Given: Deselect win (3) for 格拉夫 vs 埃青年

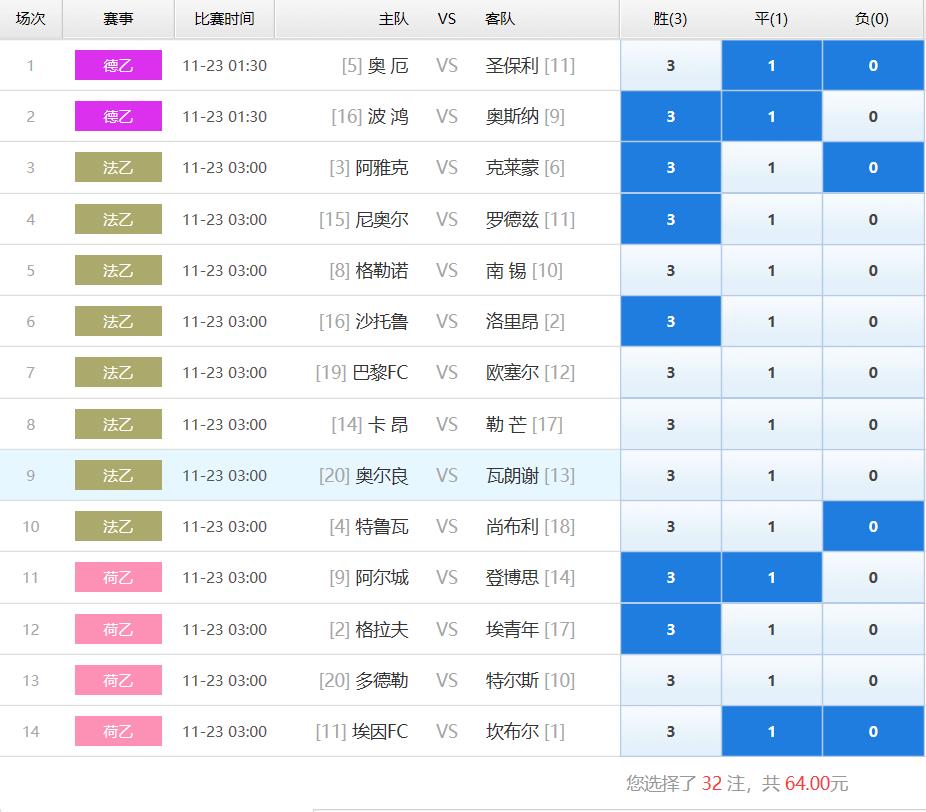Looking at the screenshot, I should tap(671, 630).
